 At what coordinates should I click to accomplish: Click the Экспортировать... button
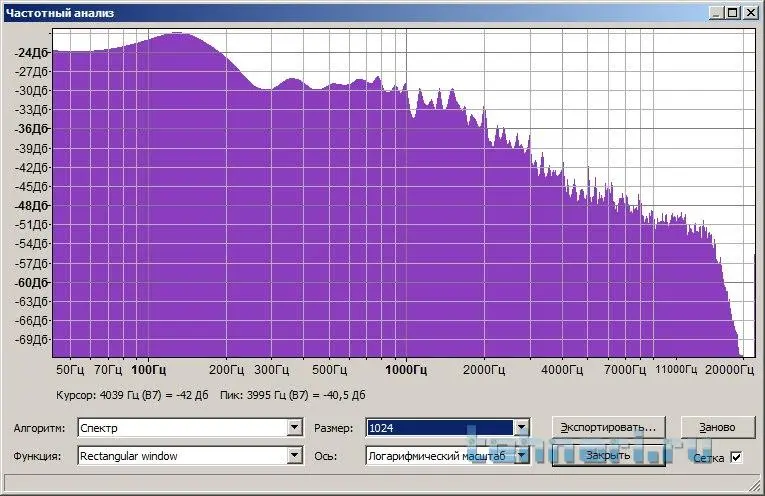point(608,427)
